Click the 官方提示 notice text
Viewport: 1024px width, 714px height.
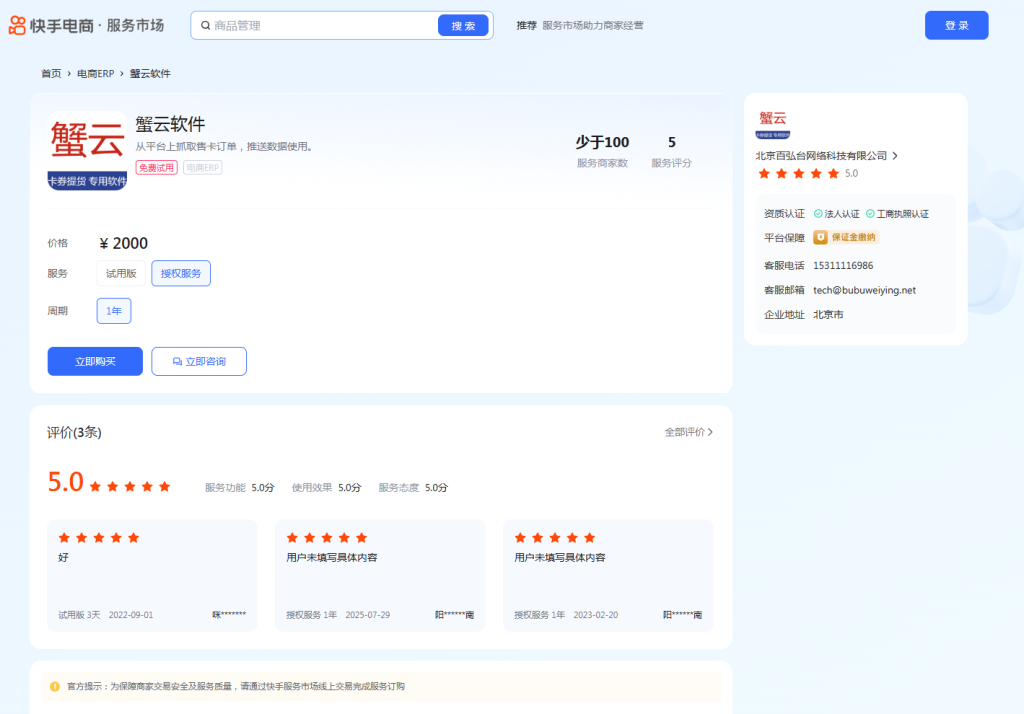pos(236,687)
